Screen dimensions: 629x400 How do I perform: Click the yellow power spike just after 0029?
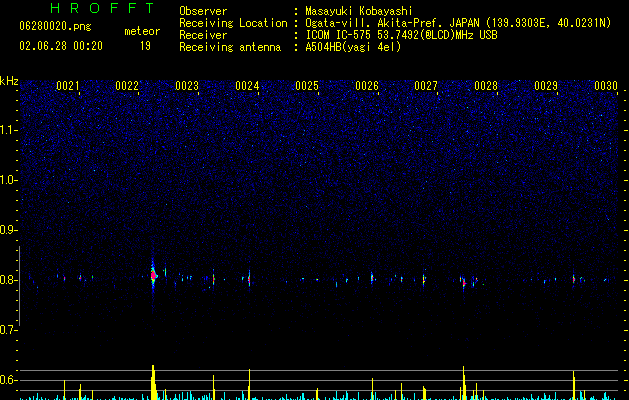[574, 385]
